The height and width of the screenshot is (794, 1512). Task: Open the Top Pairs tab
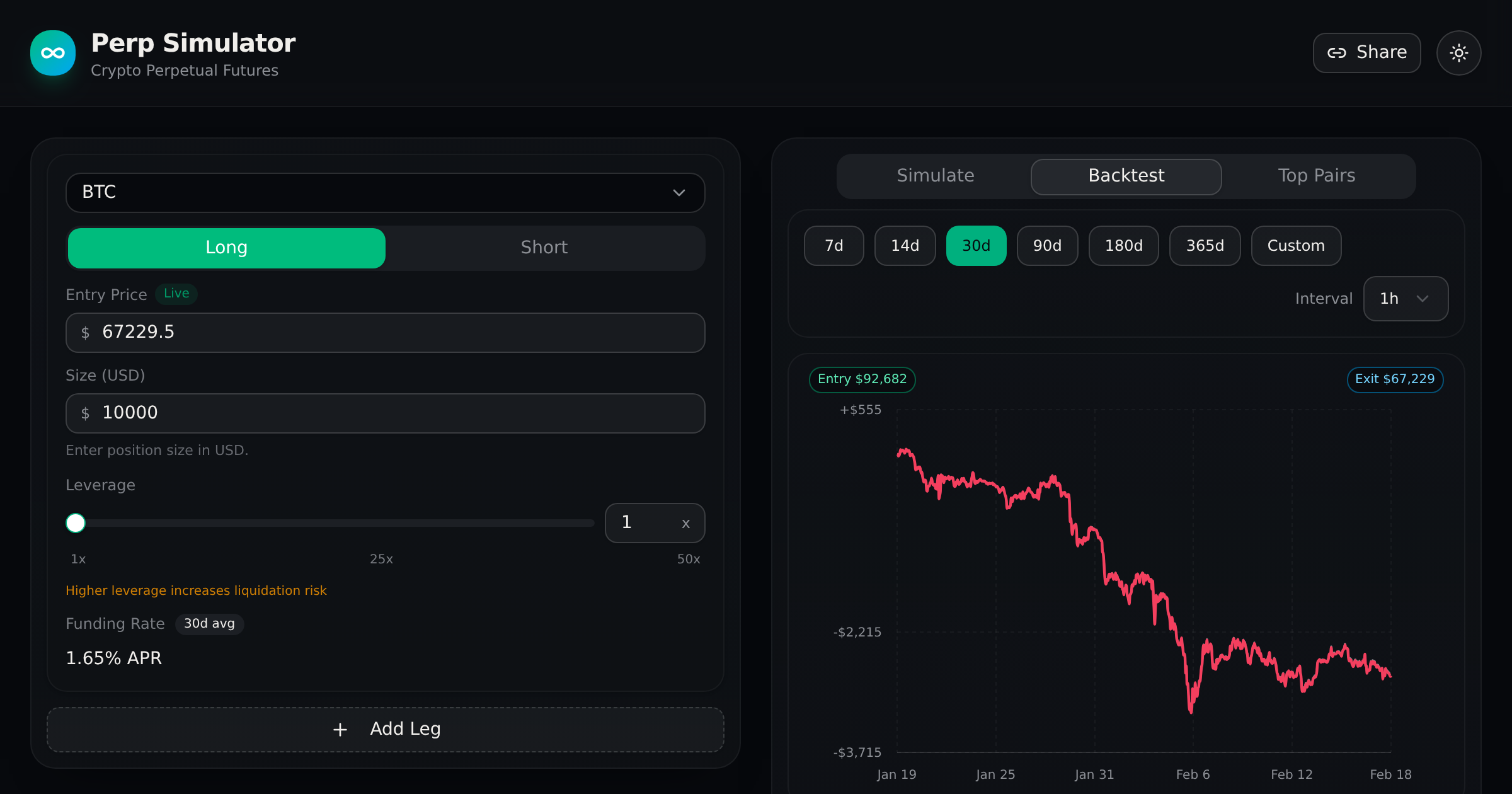click(1316, 176)
